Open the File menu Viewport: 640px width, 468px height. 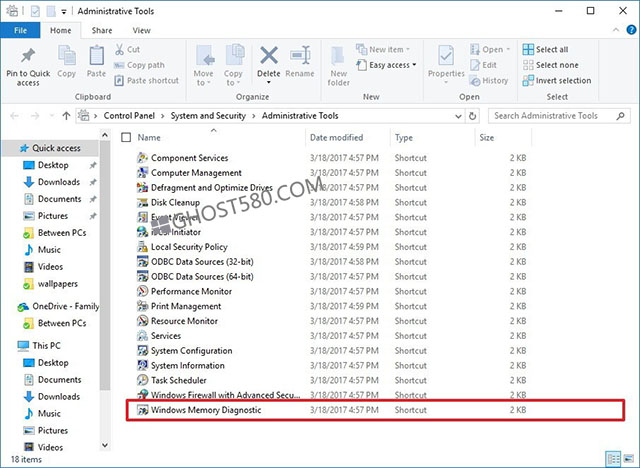click(x=20, y=30)
